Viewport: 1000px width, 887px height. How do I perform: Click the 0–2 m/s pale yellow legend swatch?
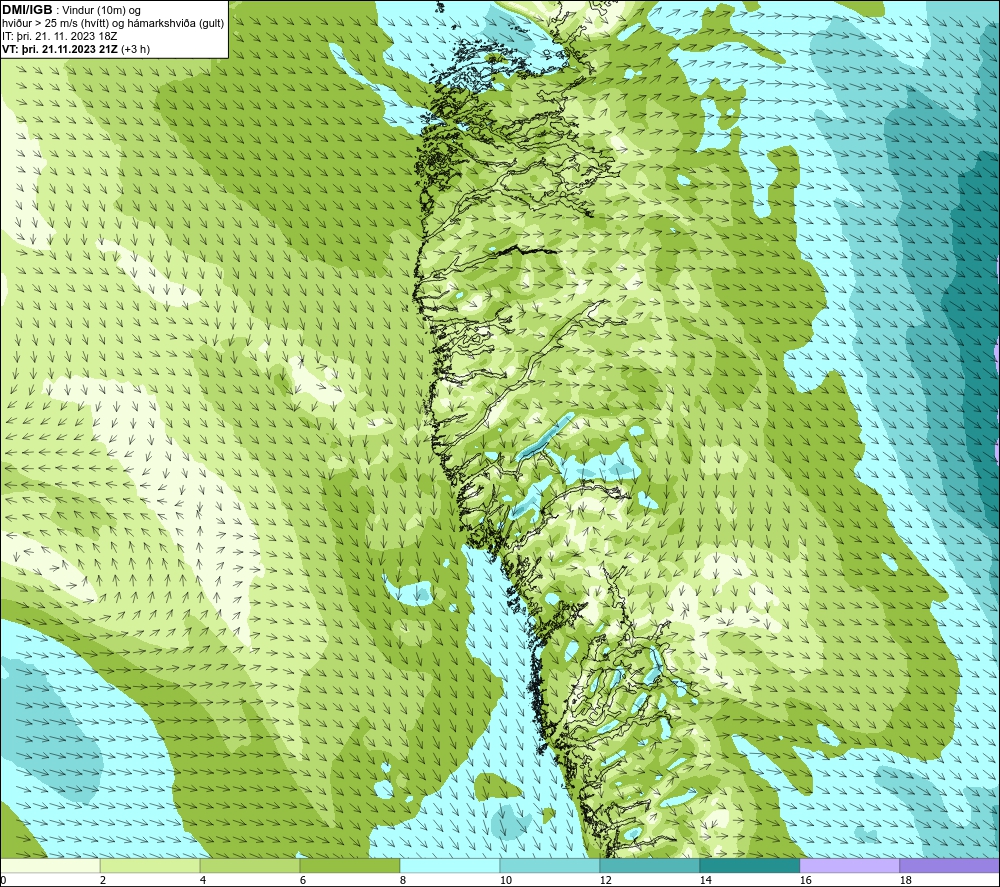point(50,865)
